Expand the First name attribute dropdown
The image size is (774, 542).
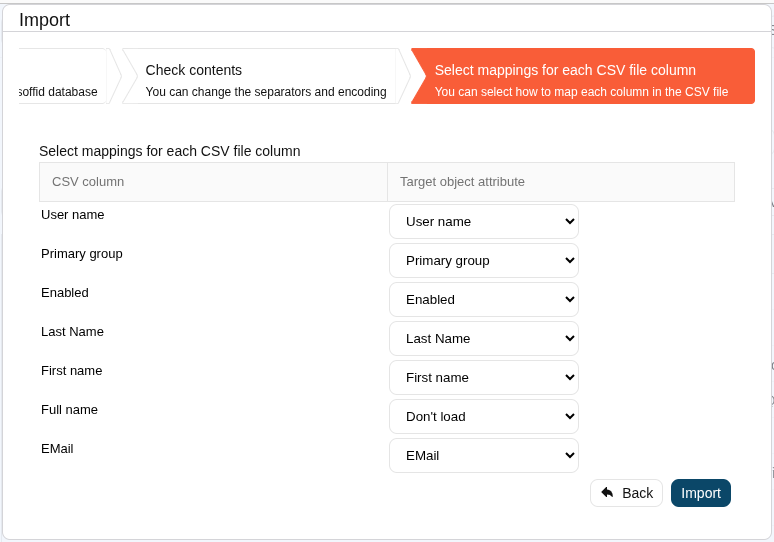(484, 377)
